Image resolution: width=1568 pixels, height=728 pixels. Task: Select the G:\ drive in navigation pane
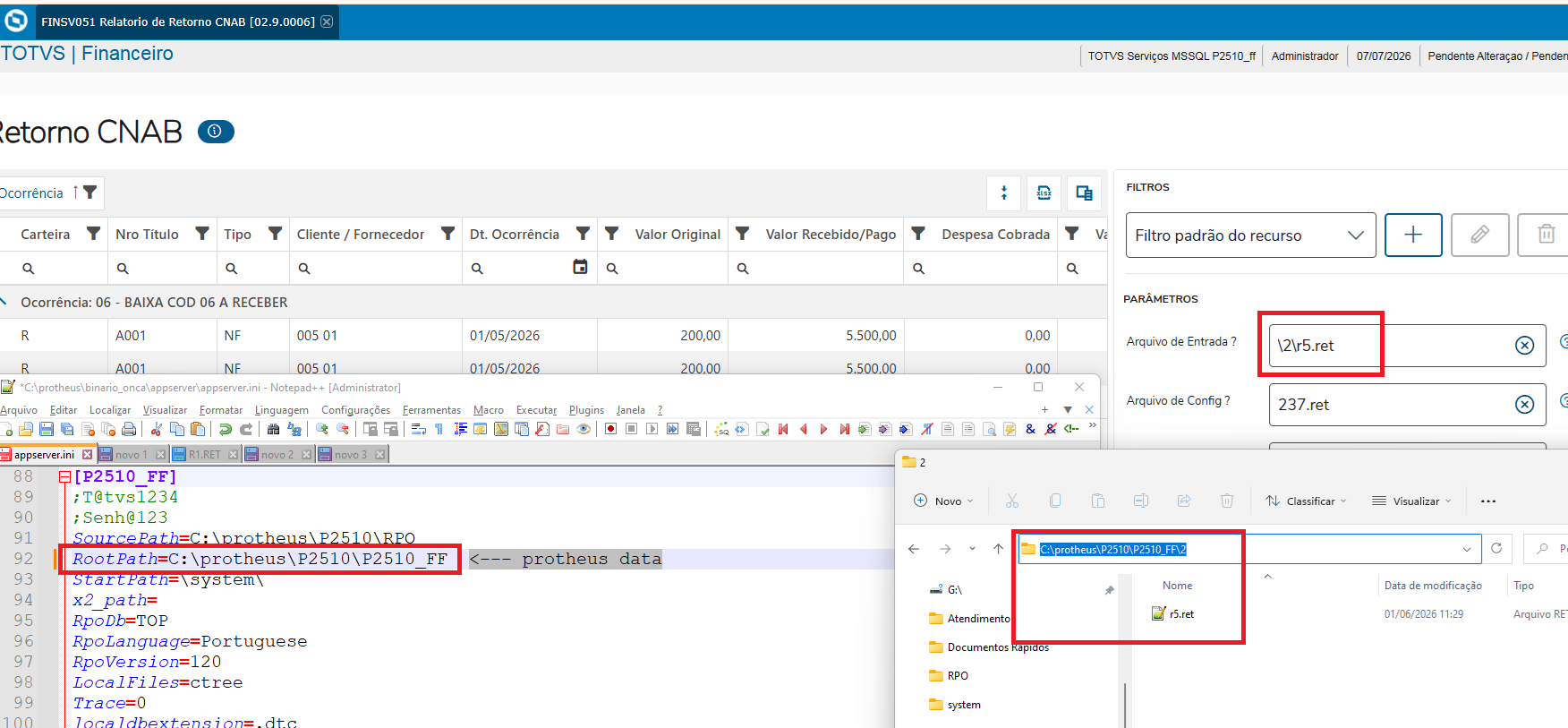pos(946,590)
